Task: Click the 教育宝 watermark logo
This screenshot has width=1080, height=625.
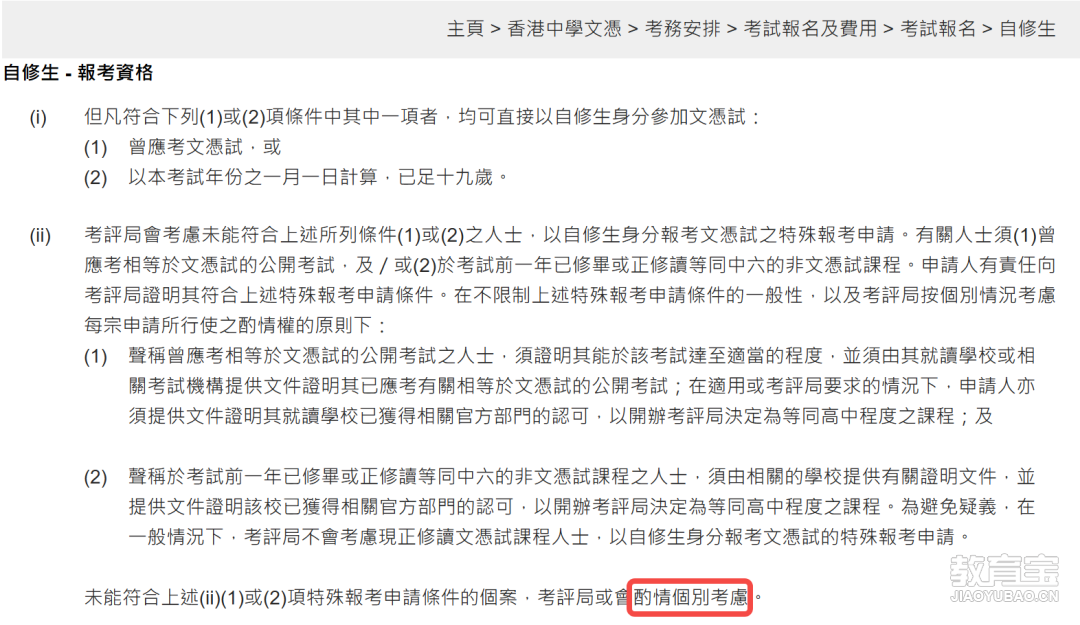Action: (1004, 571)
